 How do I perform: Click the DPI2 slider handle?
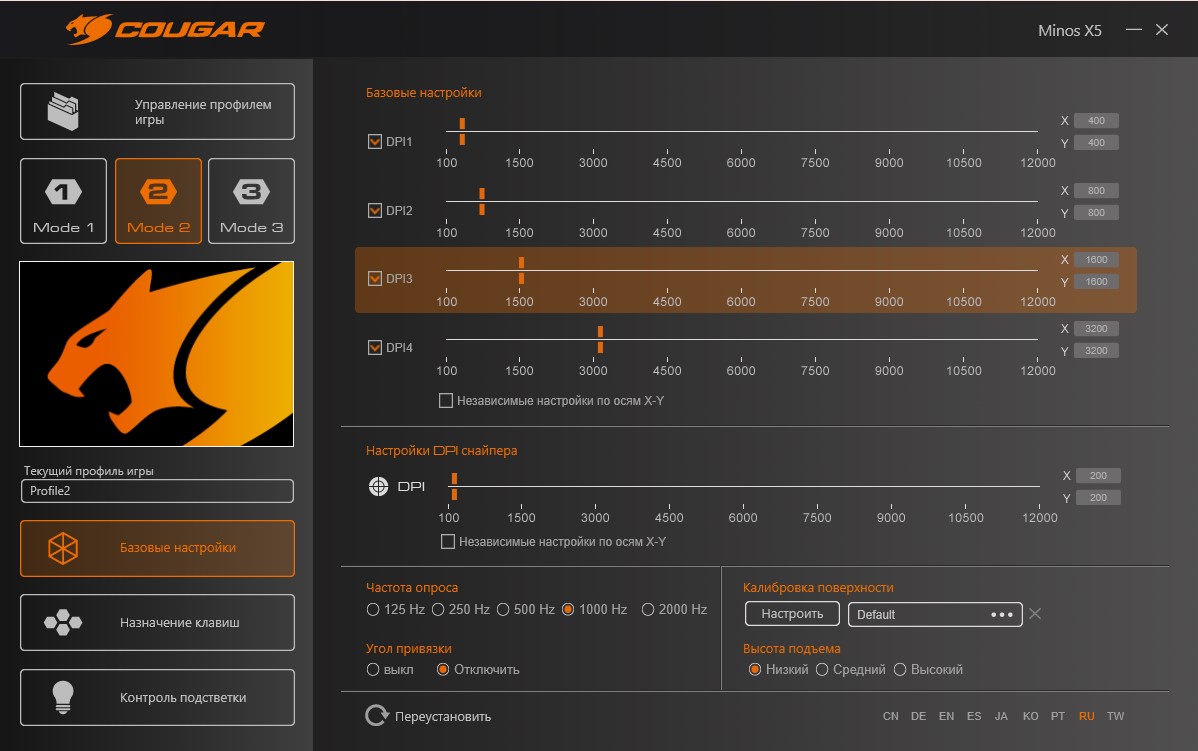pyautogui.click(x=481, y=201)
